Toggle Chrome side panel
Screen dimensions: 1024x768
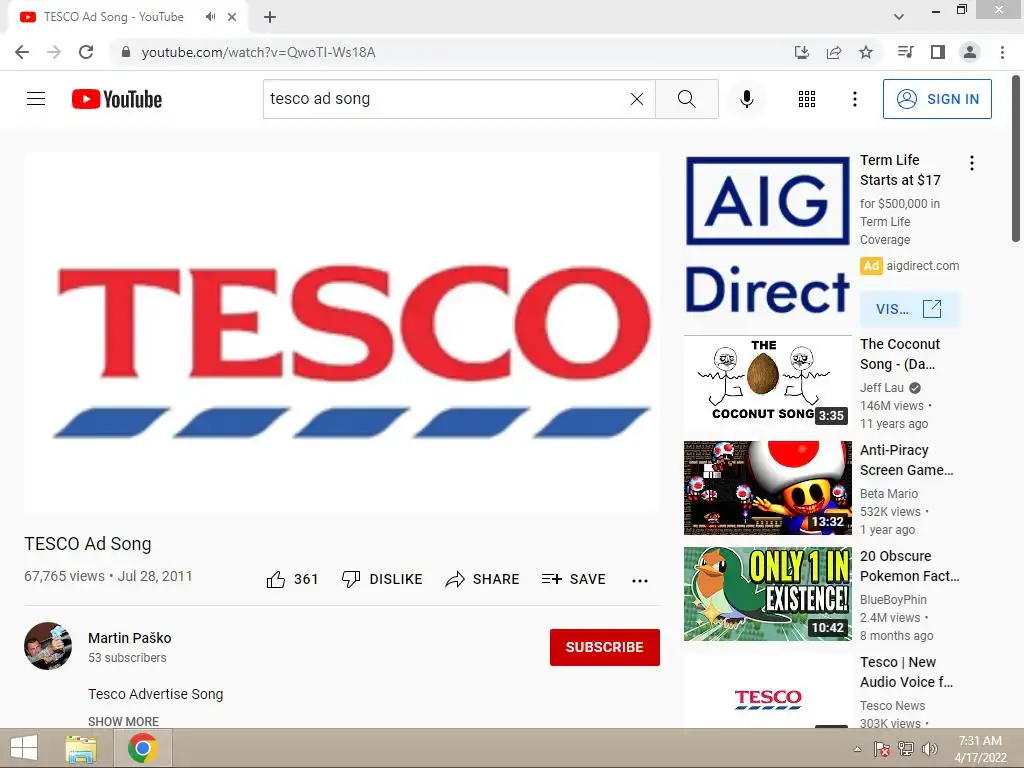click(x=938, y=52)
